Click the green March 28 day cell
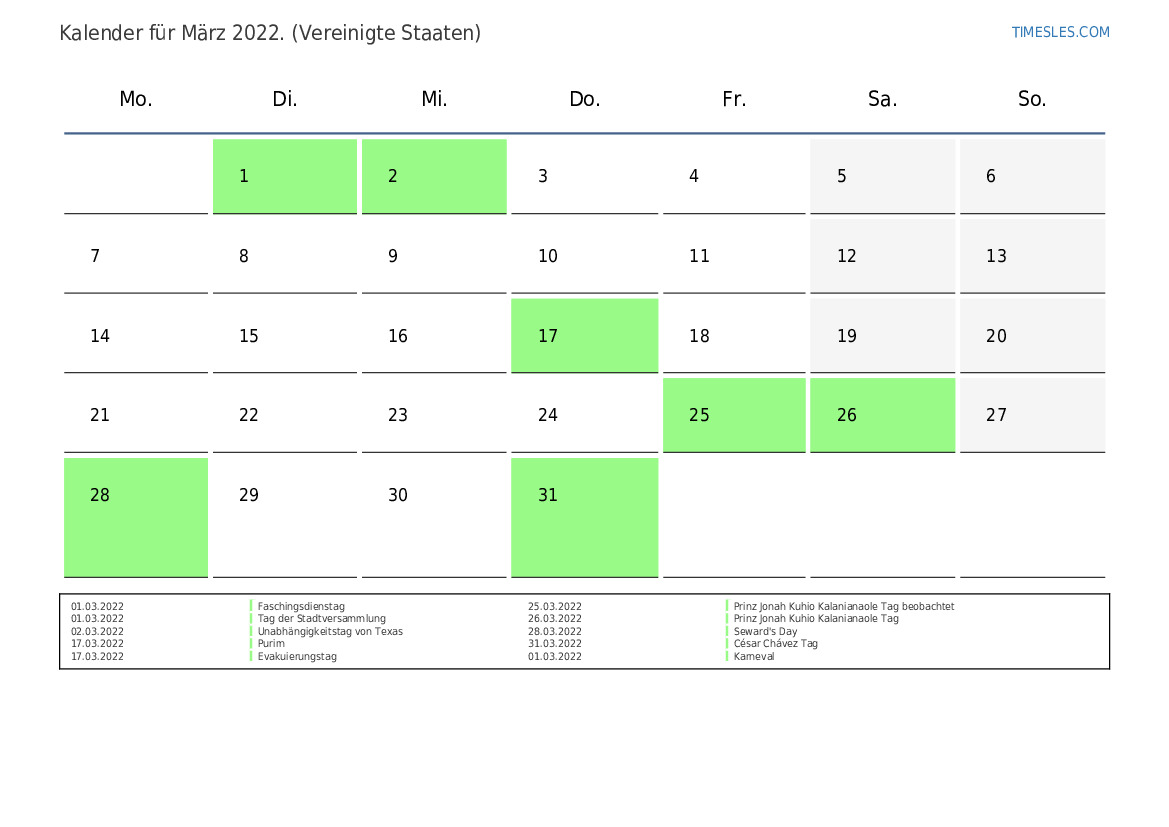The width and height of the screenshot is (1169, 827). 136,516
